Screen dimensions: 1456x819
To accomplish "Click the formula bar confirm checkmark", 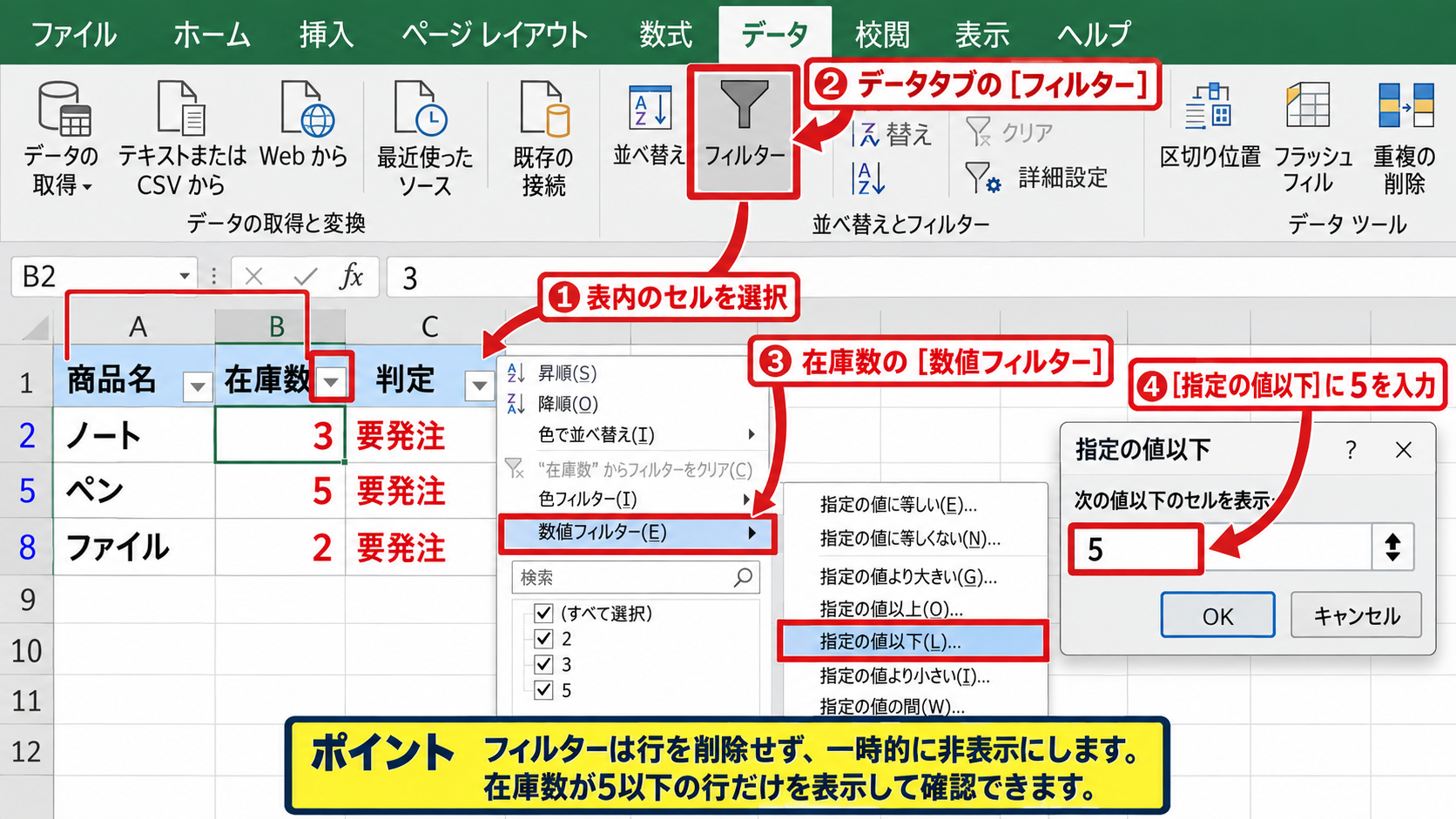I will 305,277.
